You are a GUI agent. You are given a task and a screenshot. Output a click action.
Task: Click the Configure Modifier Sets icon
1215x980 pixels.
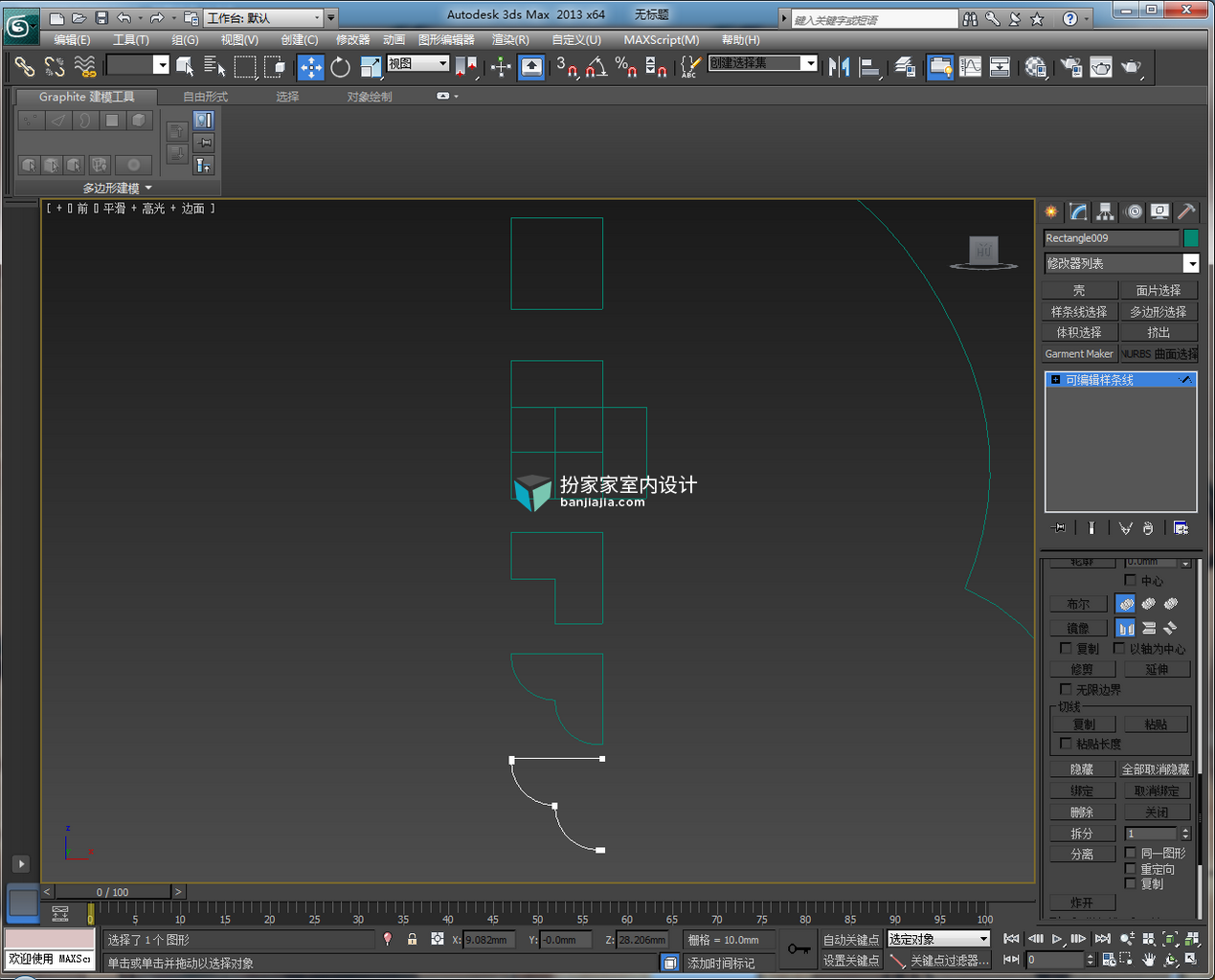click(x=1181, y=528)
